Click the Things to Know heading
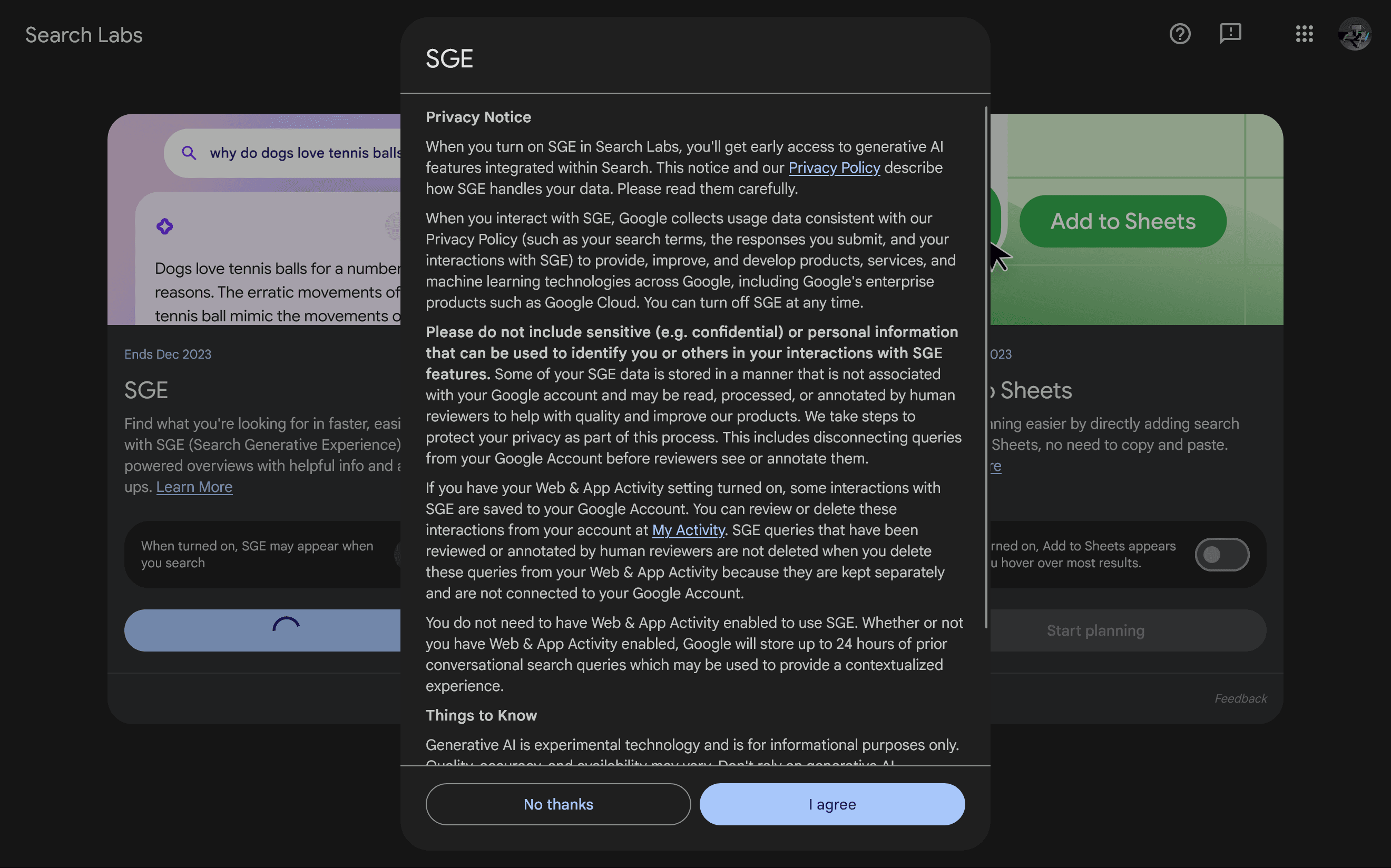Viewport: 1391px width, 868px height. pyautogui.click(x=481, y=715)
